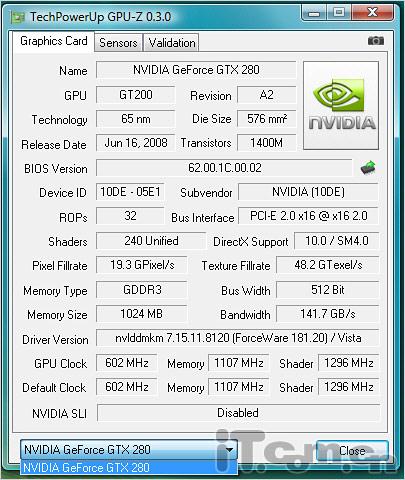The image size is (405, 480).
Task: Click Shaders value 240 Unified
Action: 151,241
